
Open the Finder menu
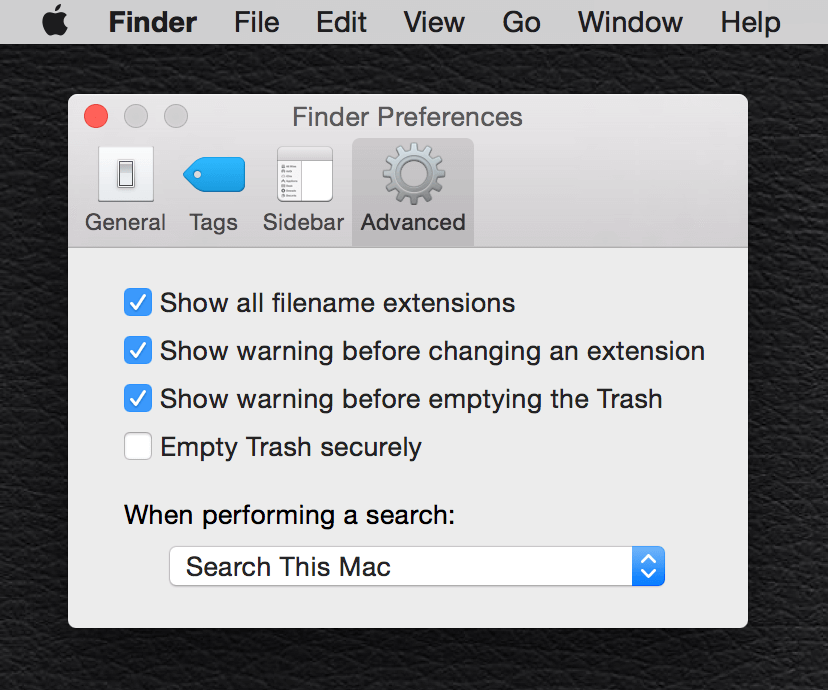[153, 22]
